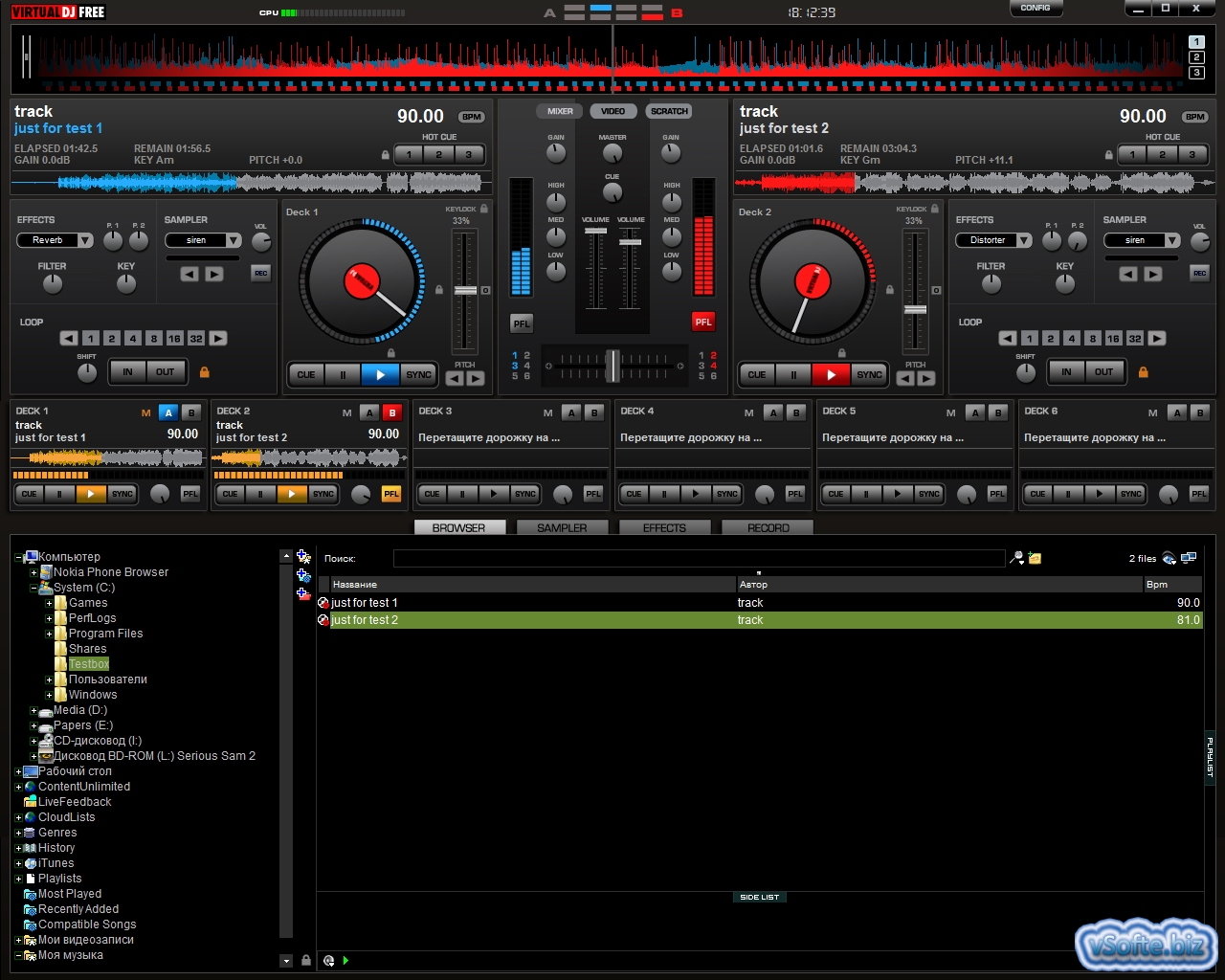The height and width of the screenshot is (980, 1225).
Task: Toggle the left PFL button in the mixer
Action: 521,323
